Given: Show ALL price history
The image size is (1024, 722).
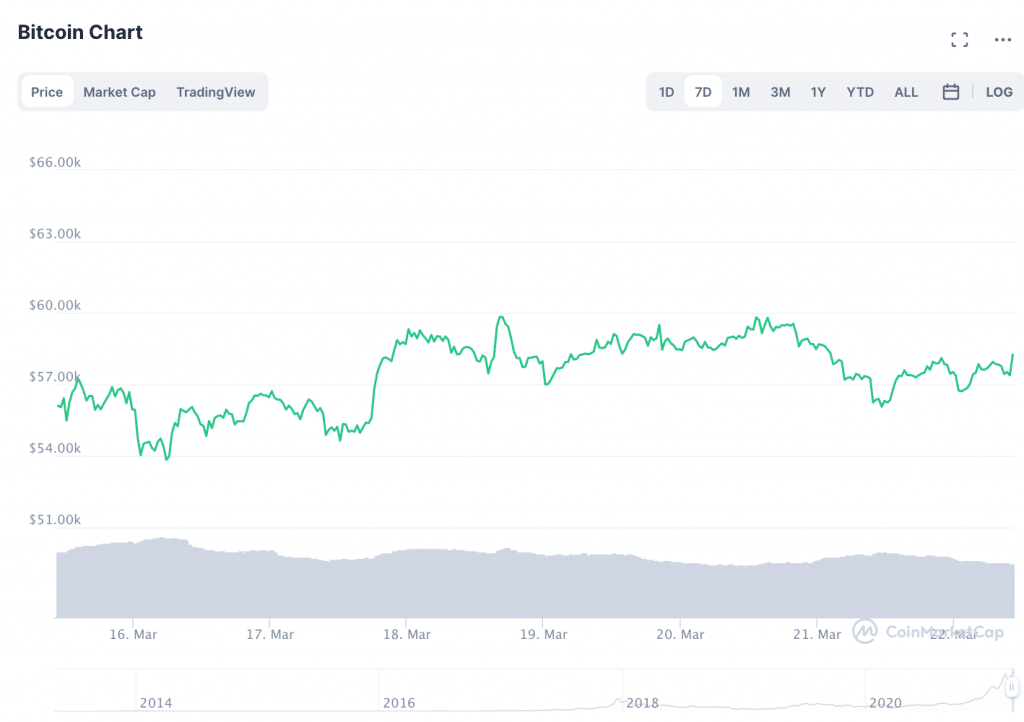Looking at the screenshot, I should [906, 92].
